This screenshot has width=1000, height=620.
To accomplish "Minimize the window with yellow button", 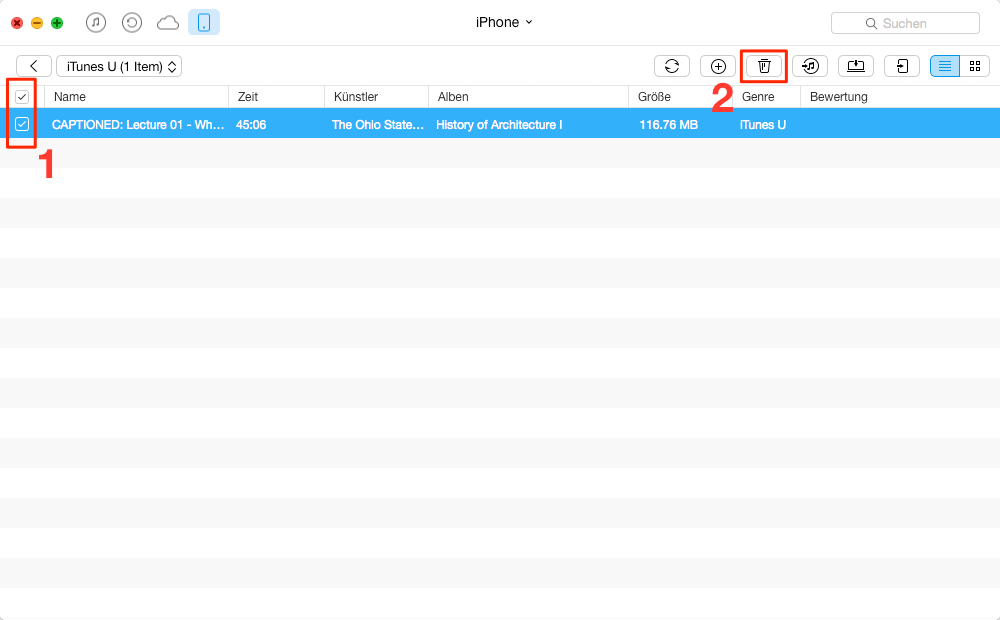I will pos(37,23).
